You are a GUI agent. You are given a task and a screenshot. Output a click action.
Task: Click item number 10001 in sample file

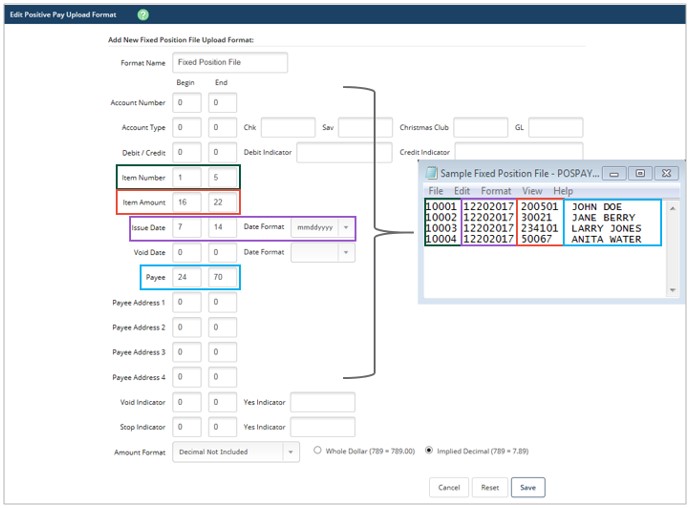click(441, 206)
